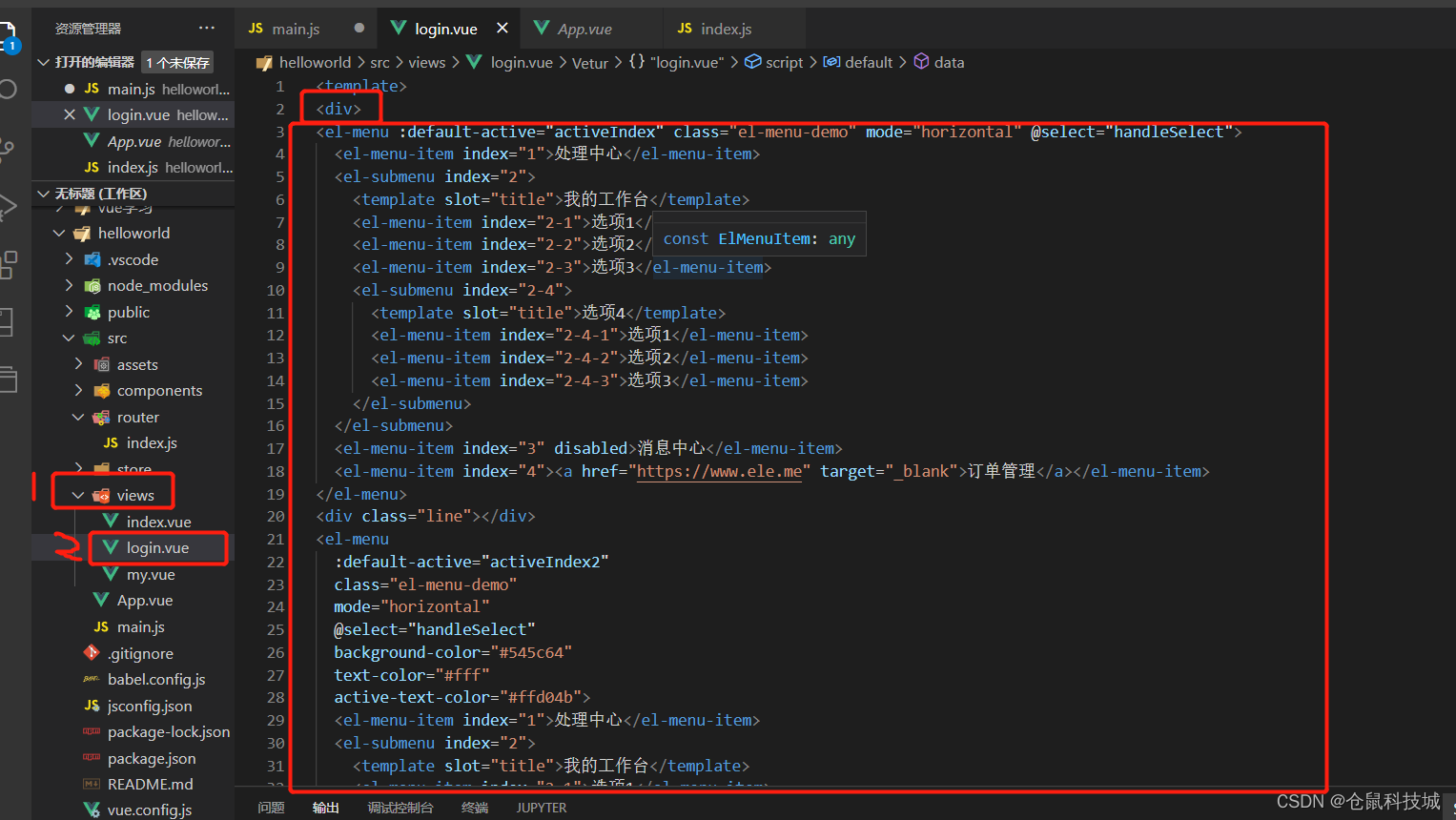Switch to the main.js editor tab

pos(305,29)
